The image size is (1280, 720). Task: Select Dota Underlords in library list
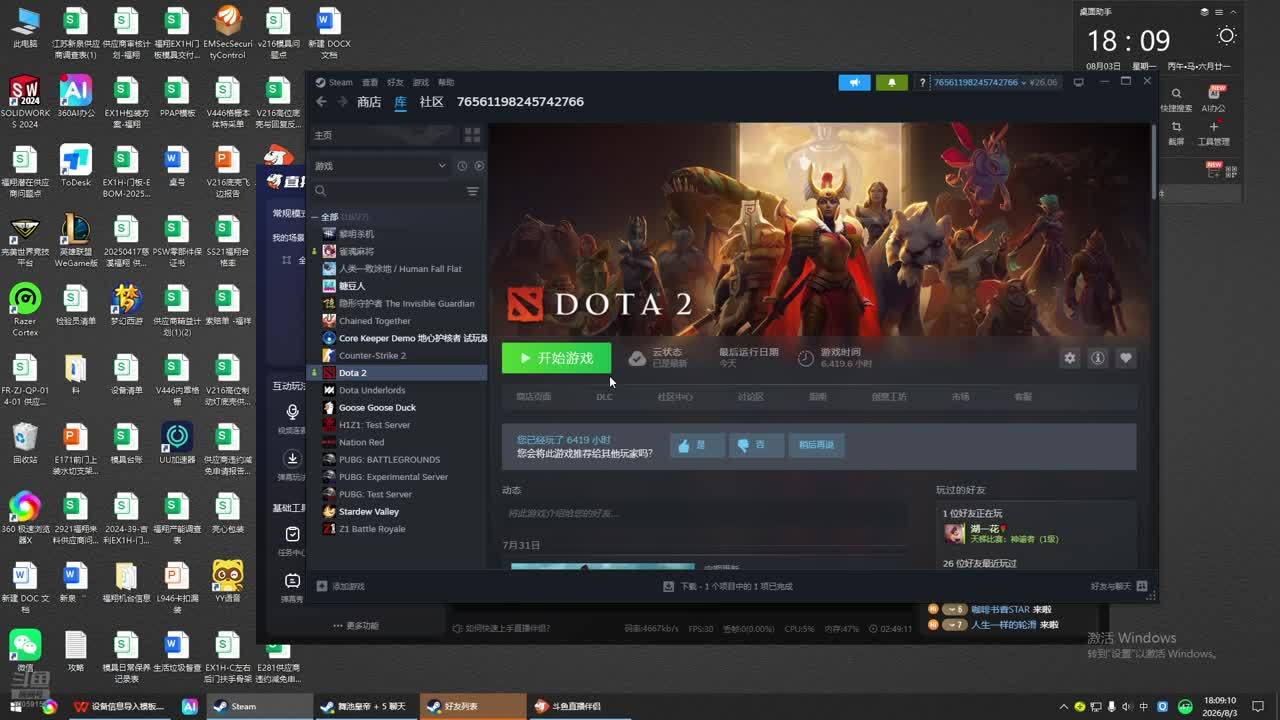tap(399, 390)
